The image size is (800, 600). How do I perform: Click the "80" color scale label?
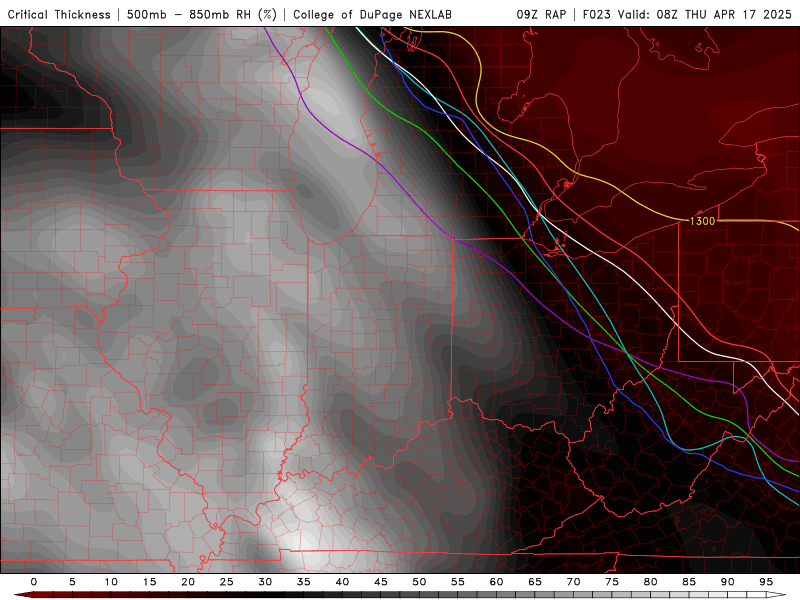point(651,582)
